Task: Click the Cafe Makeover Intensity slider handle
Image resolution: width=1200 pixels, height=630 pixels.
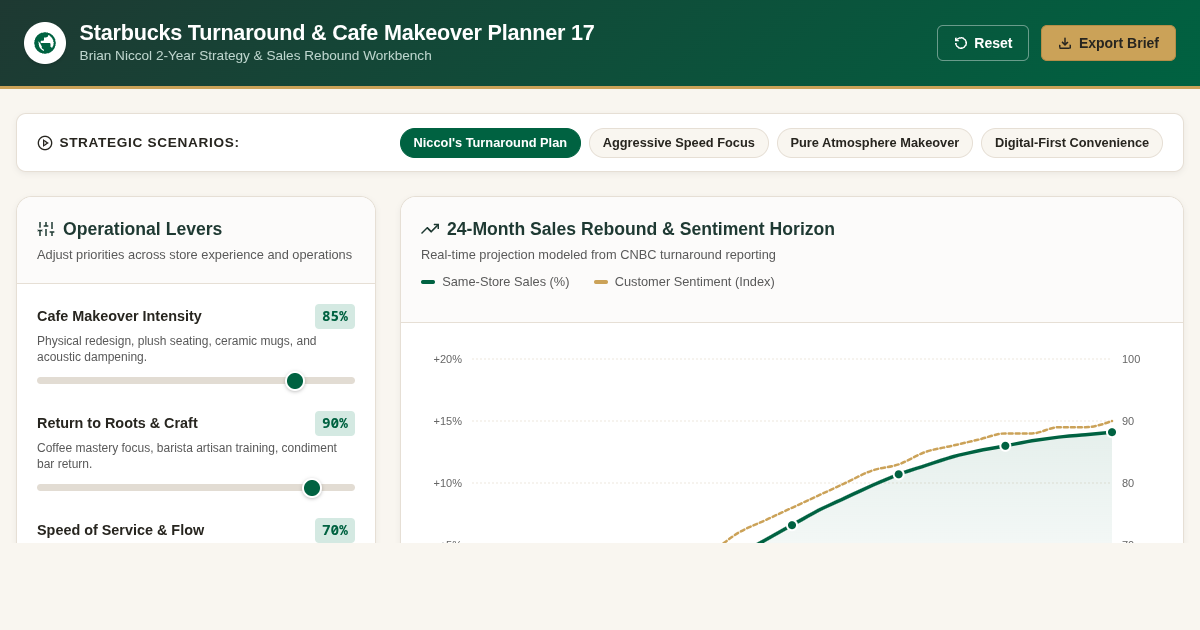Action: pyautogui.click(x=295, y=381)
